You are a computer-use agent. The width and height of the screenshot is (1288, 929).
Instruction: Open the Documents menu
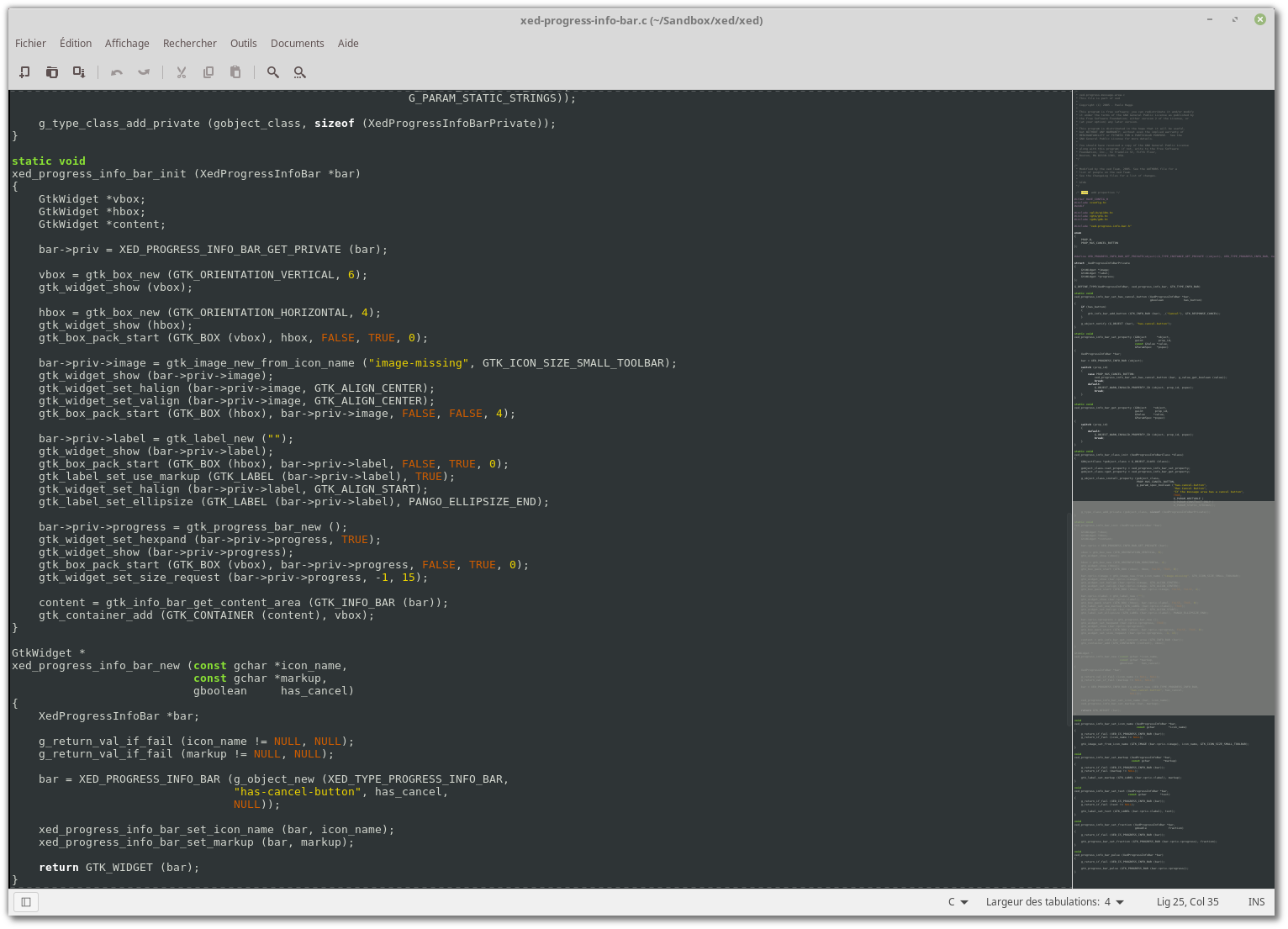click(297, 43)
